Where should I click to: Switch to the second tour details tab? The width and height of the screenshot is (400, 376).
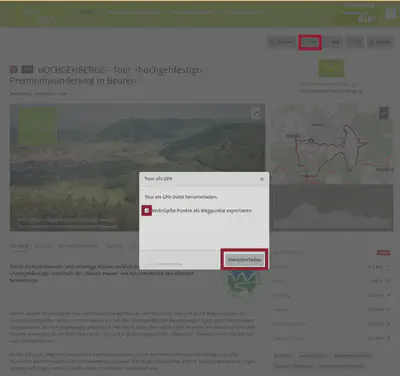pos(43,246)
